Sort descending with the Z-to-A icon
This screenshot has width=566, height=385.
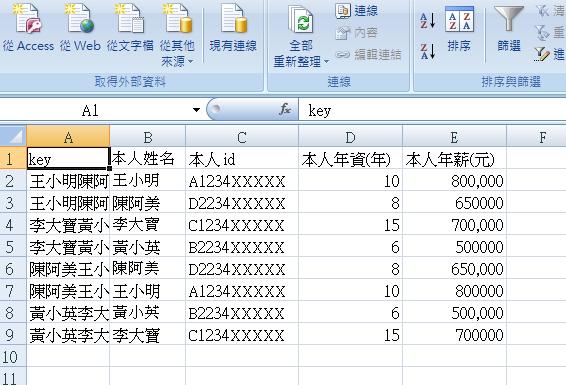[x=428, y=51]
